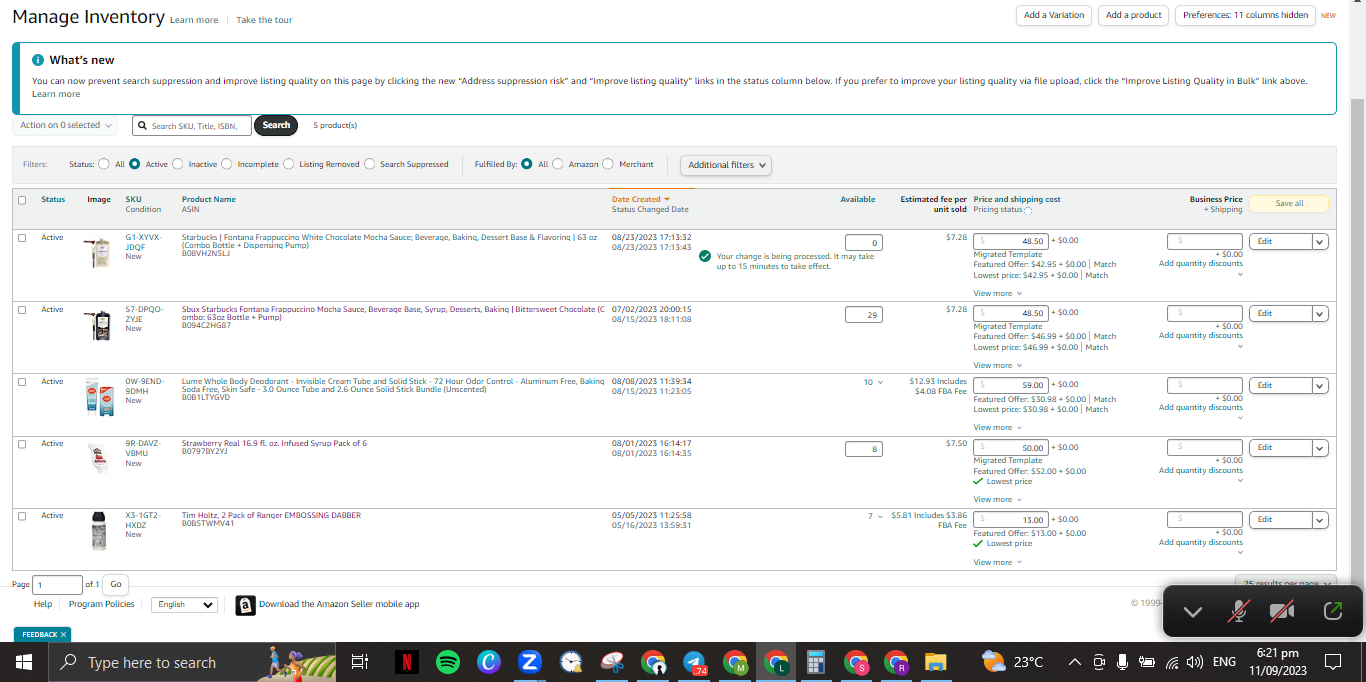Expand View more for Lume Deodorant row
Viewport: 1366px width, 682px height.
pyautogui.click(x=998, y=428)
